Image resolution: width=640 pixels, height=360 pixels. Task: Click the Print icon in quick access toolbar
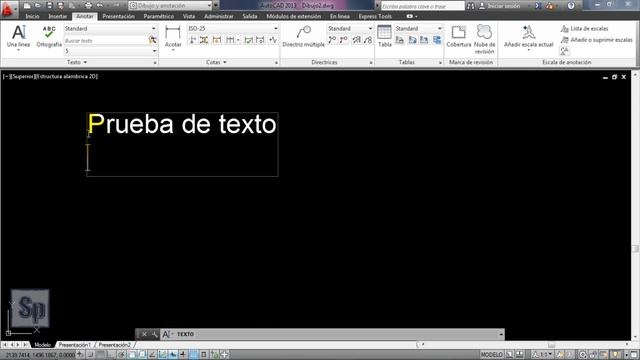click(x=88, y=6)
